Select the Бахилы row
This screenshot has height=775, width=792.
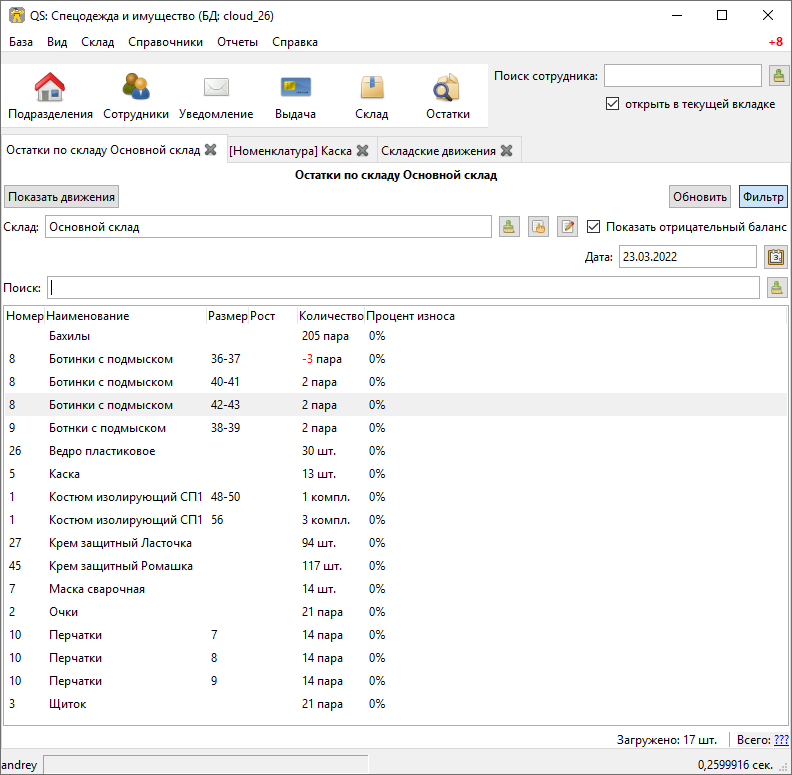395,336
